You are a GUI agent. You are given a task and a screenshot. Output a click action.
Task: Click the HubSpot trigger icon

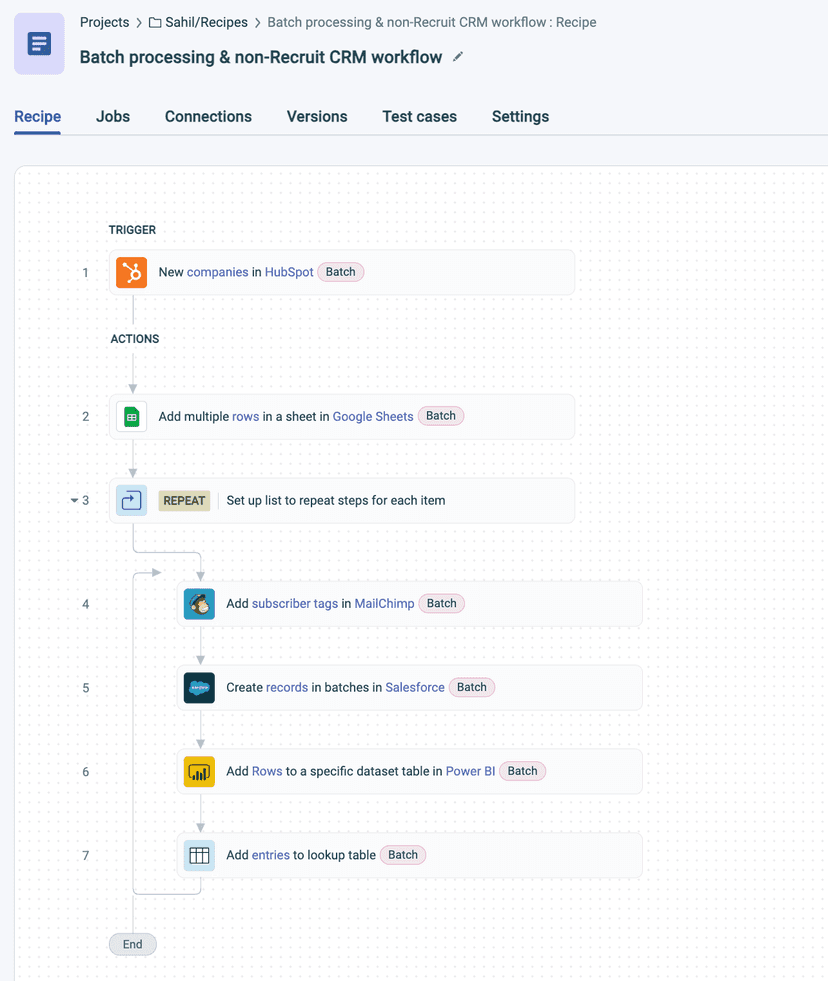coord(131,271)
